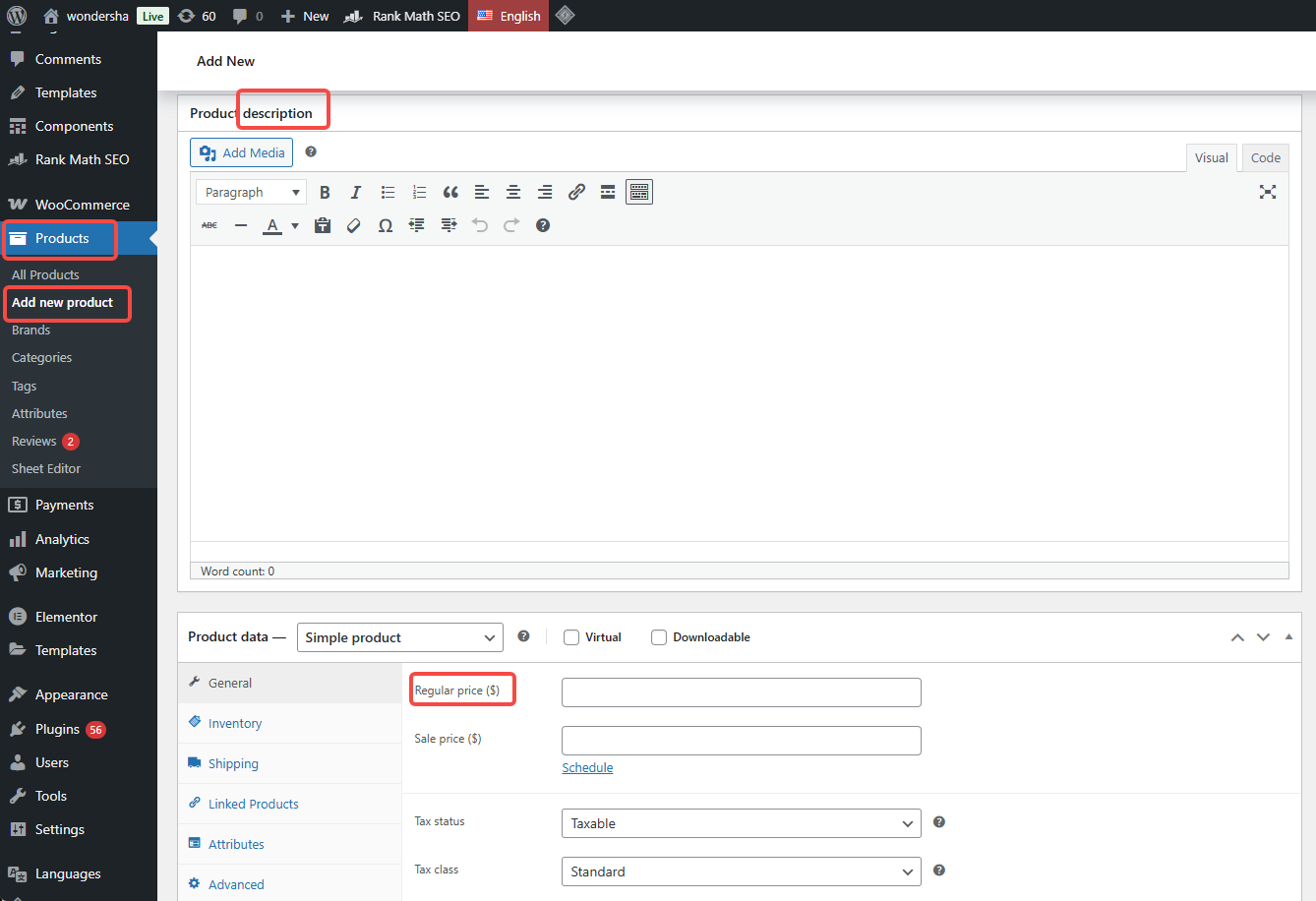Insert a blockquote
The height and width of the screenshot is (901, 1316).
[450, 192]
